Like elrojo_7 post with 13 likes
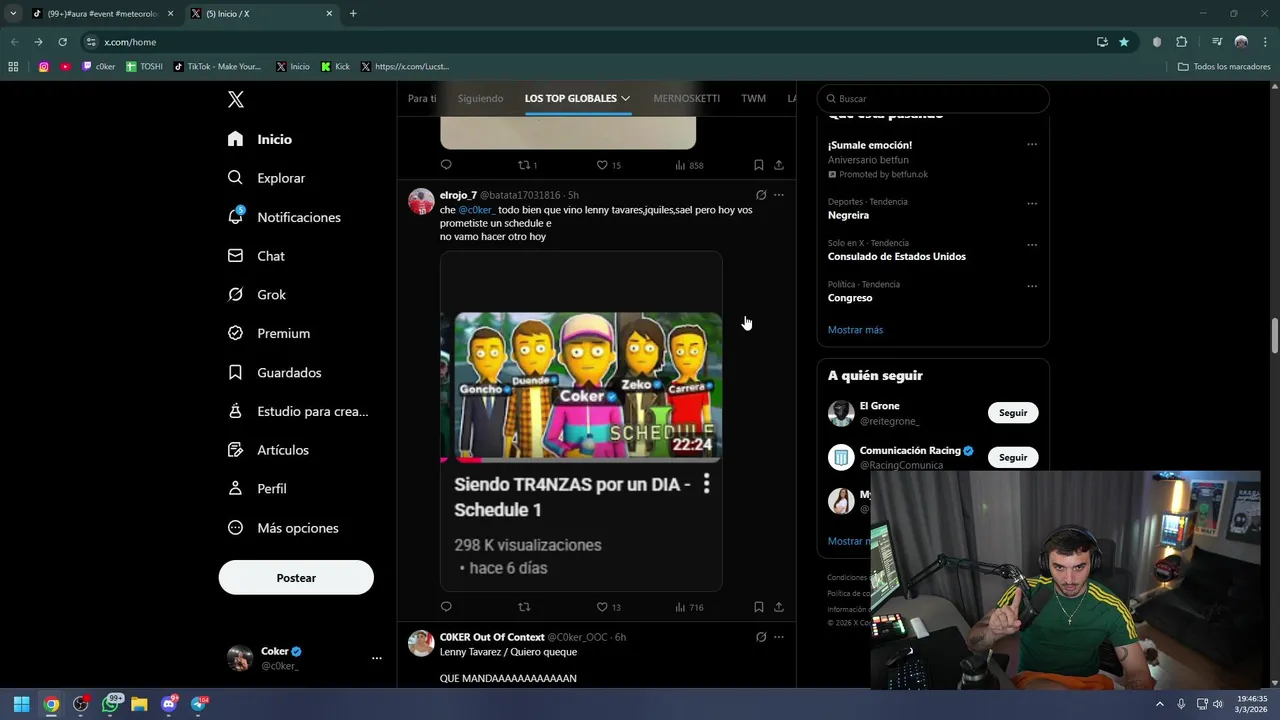This screenshot has height=720, width=1280. [608, 607]
